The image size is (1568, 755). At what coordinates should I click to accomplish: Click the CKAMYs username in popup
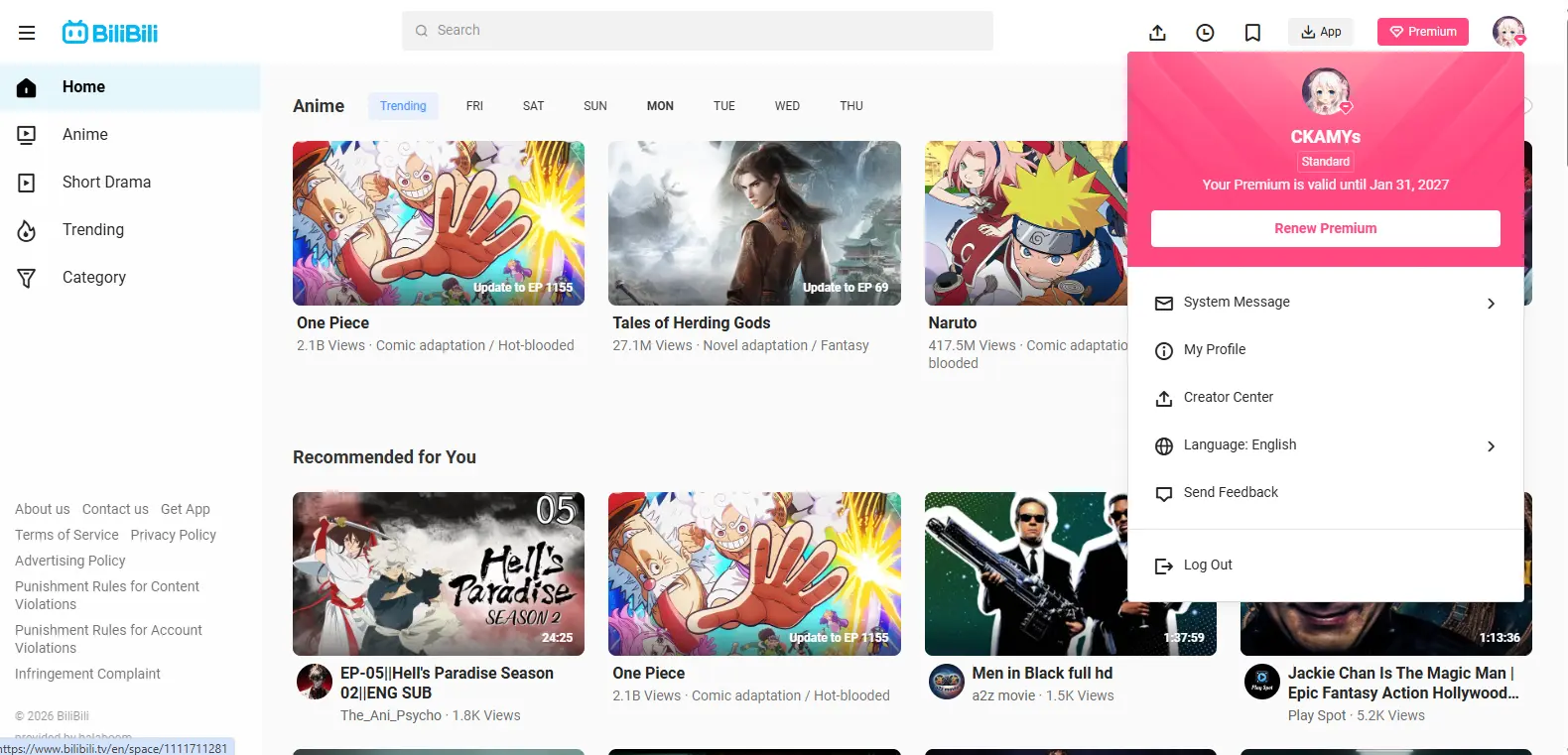point(1326,137)
